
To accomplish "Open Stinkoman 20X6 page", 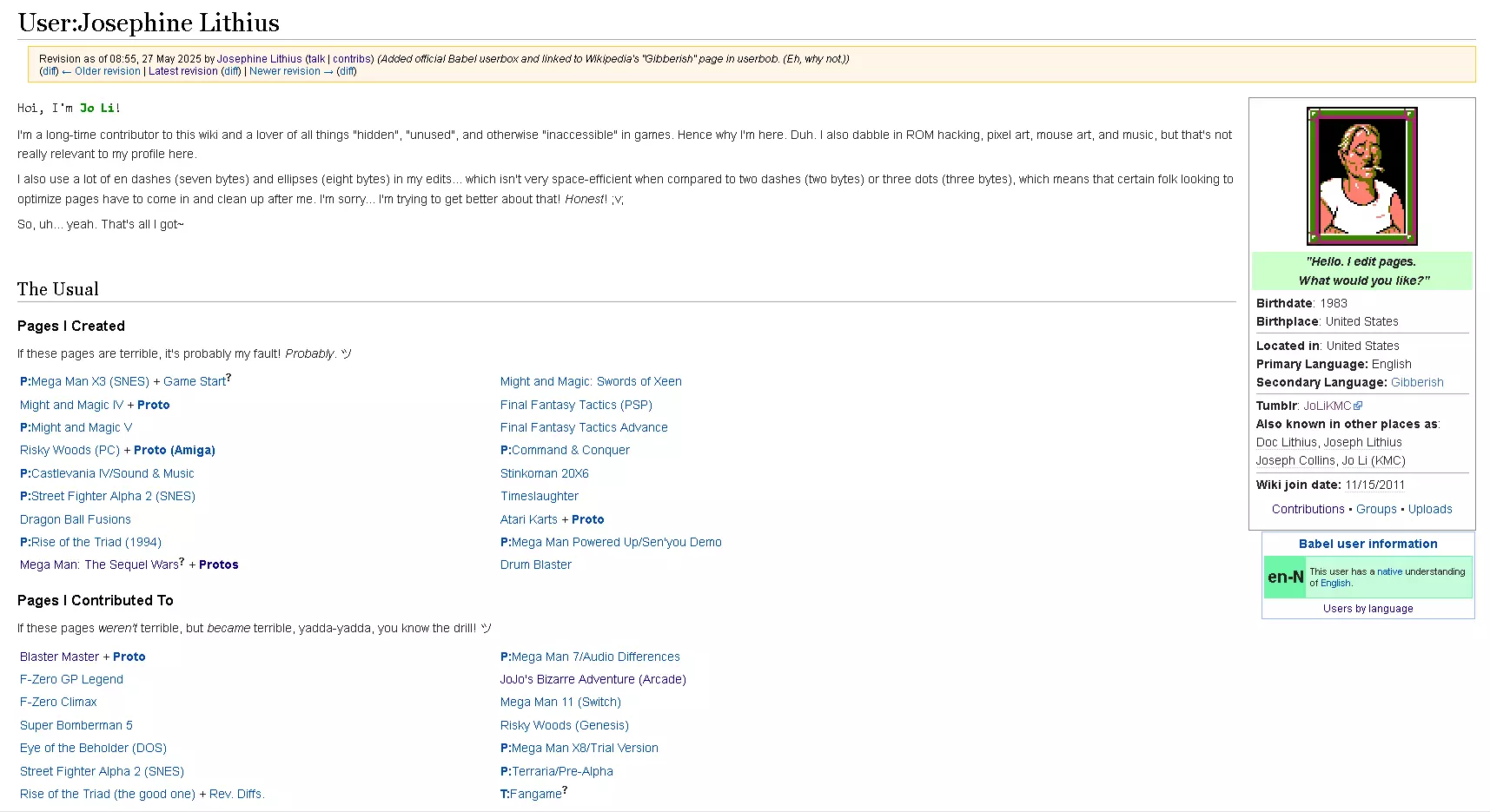I will click(544, 473).
